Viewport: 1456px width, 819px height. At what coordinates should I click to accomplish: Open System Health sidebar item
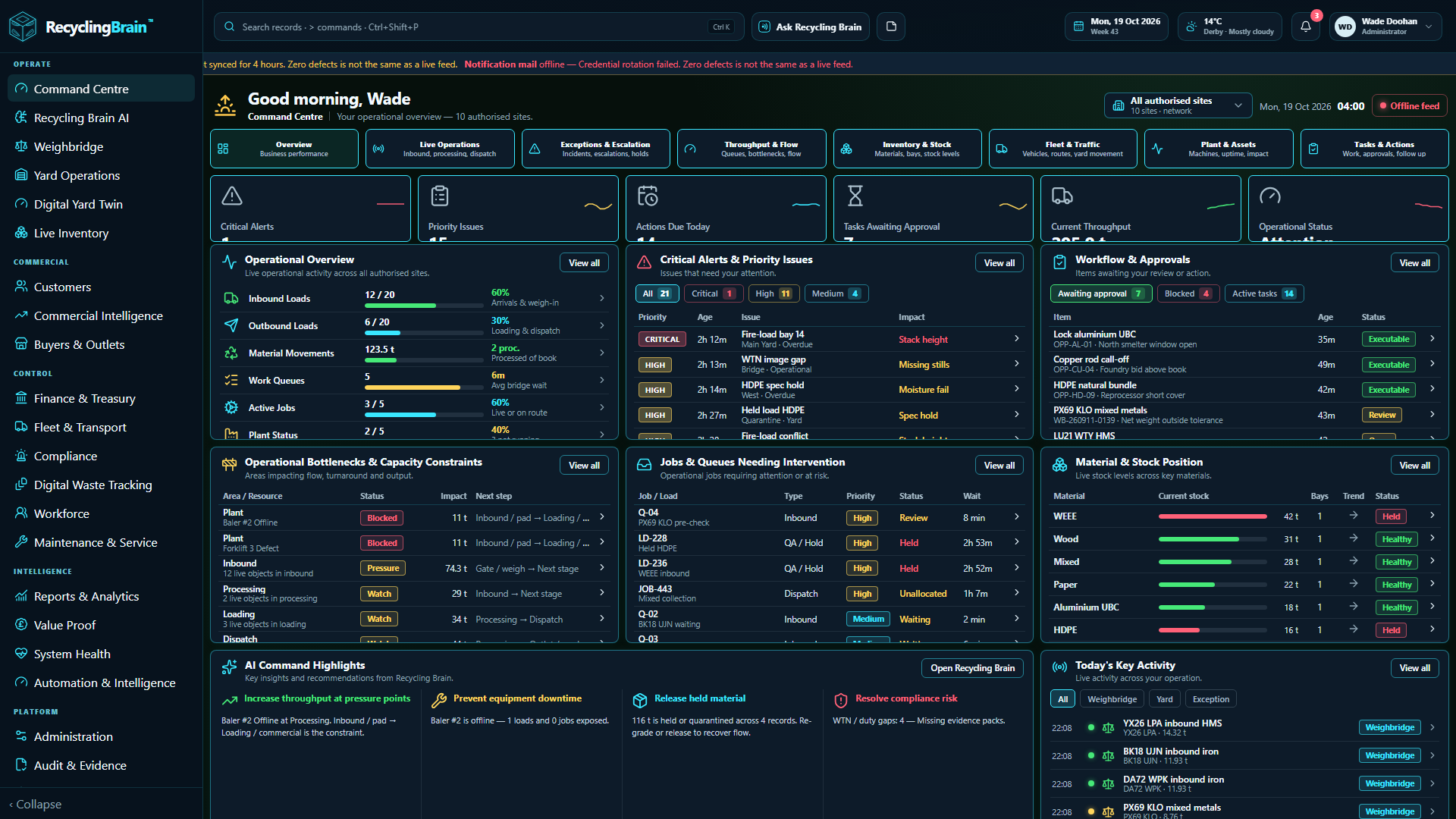(101, 654)
